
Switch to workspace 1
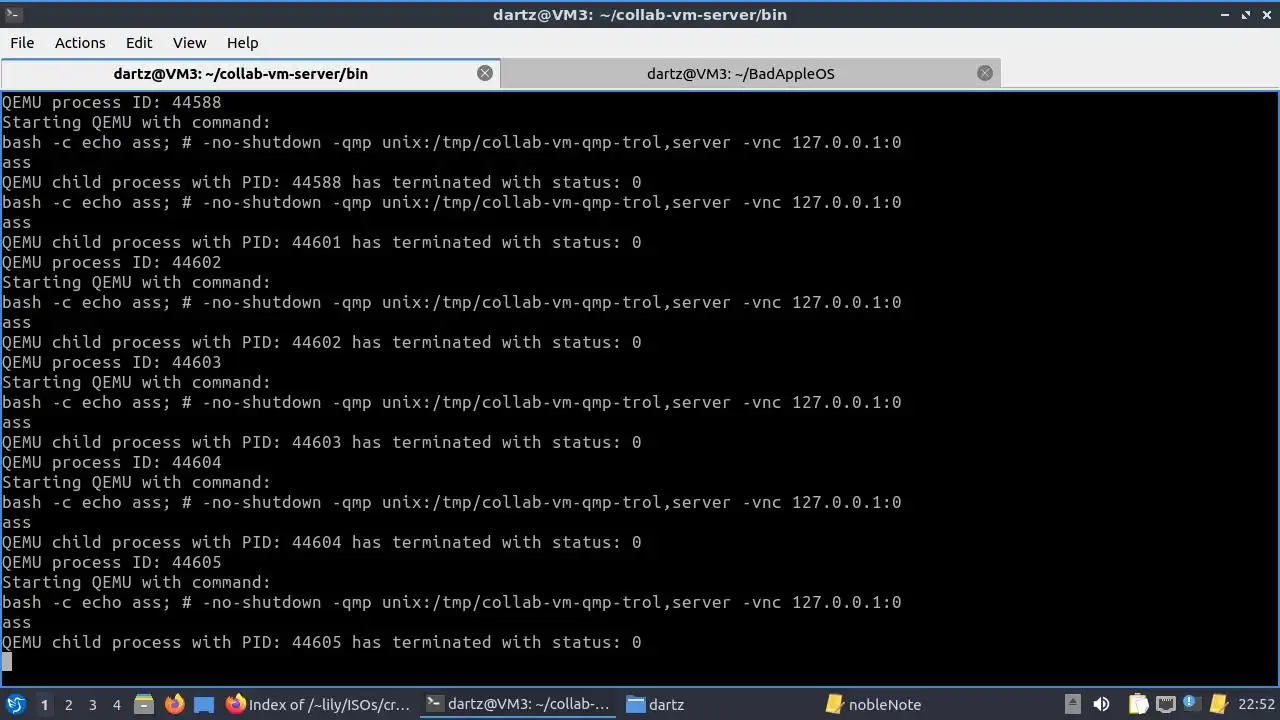(x=44, y=704)
